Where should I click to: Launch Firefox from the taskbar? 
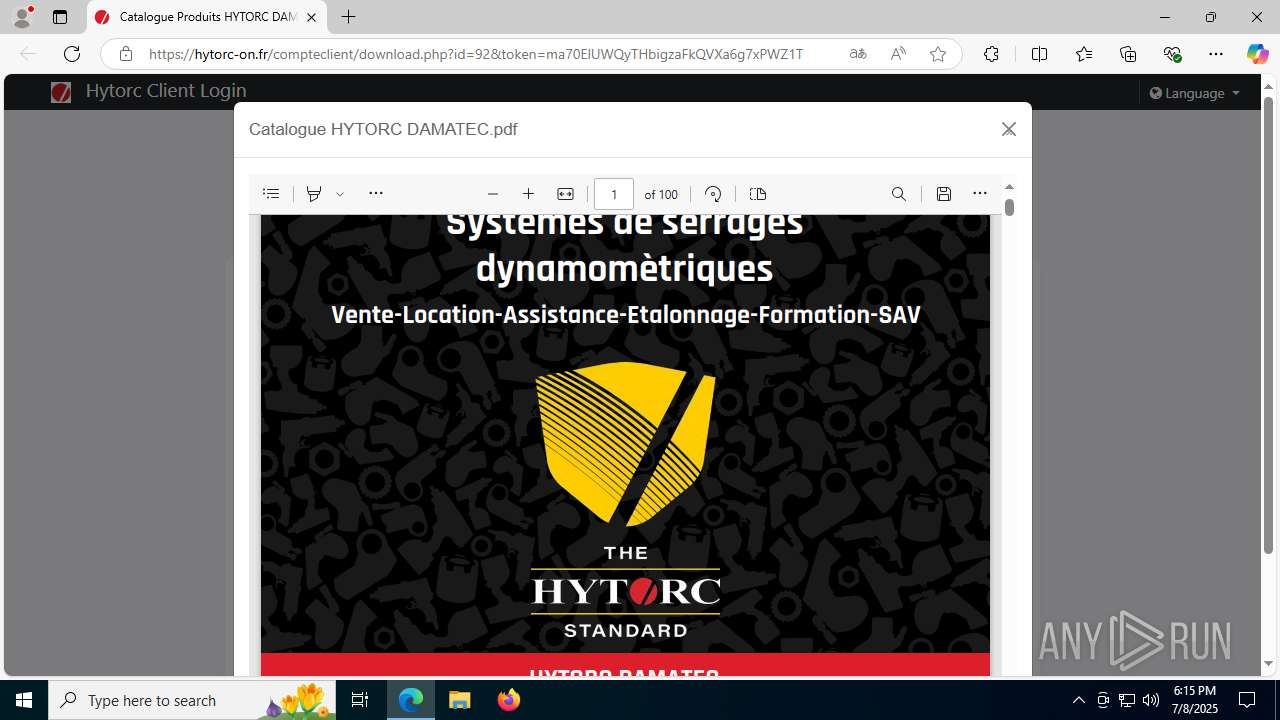(x=508, y=700)
